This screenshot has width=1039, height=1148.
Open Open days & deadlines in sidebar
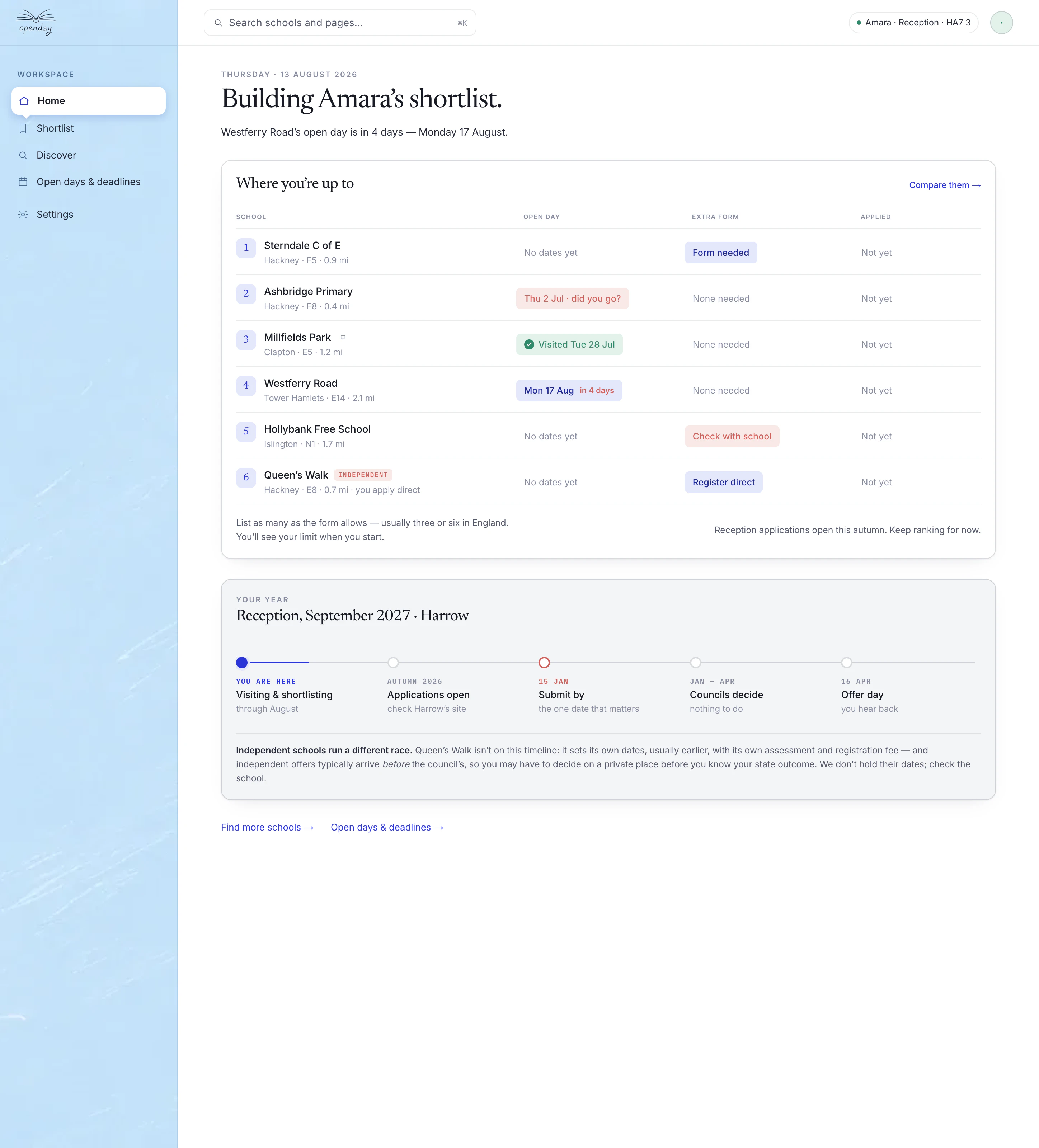tap(88, 182)
